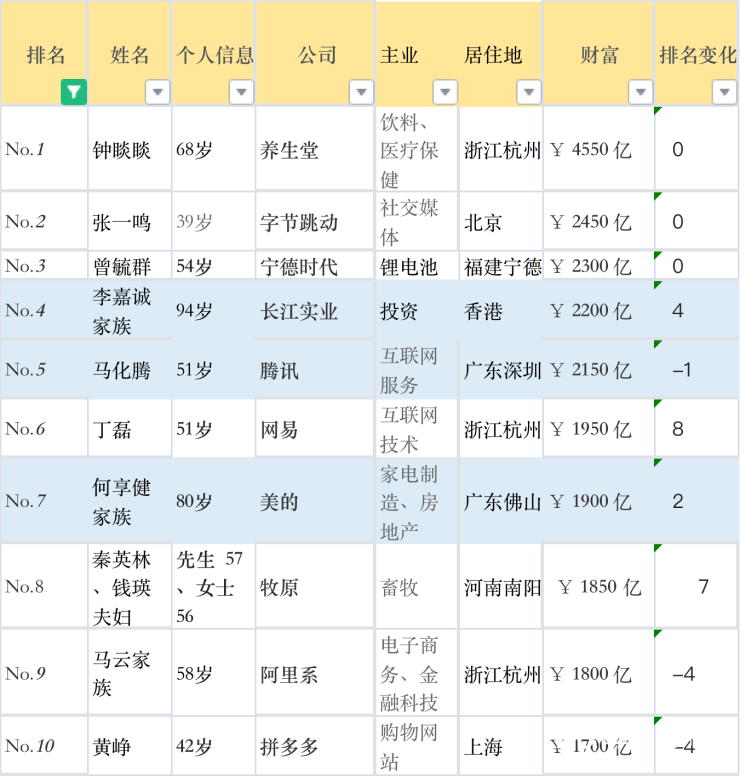The image size is (740, 776).
Task: Select the 公司 header text
Action: click(x=317, y=55)
